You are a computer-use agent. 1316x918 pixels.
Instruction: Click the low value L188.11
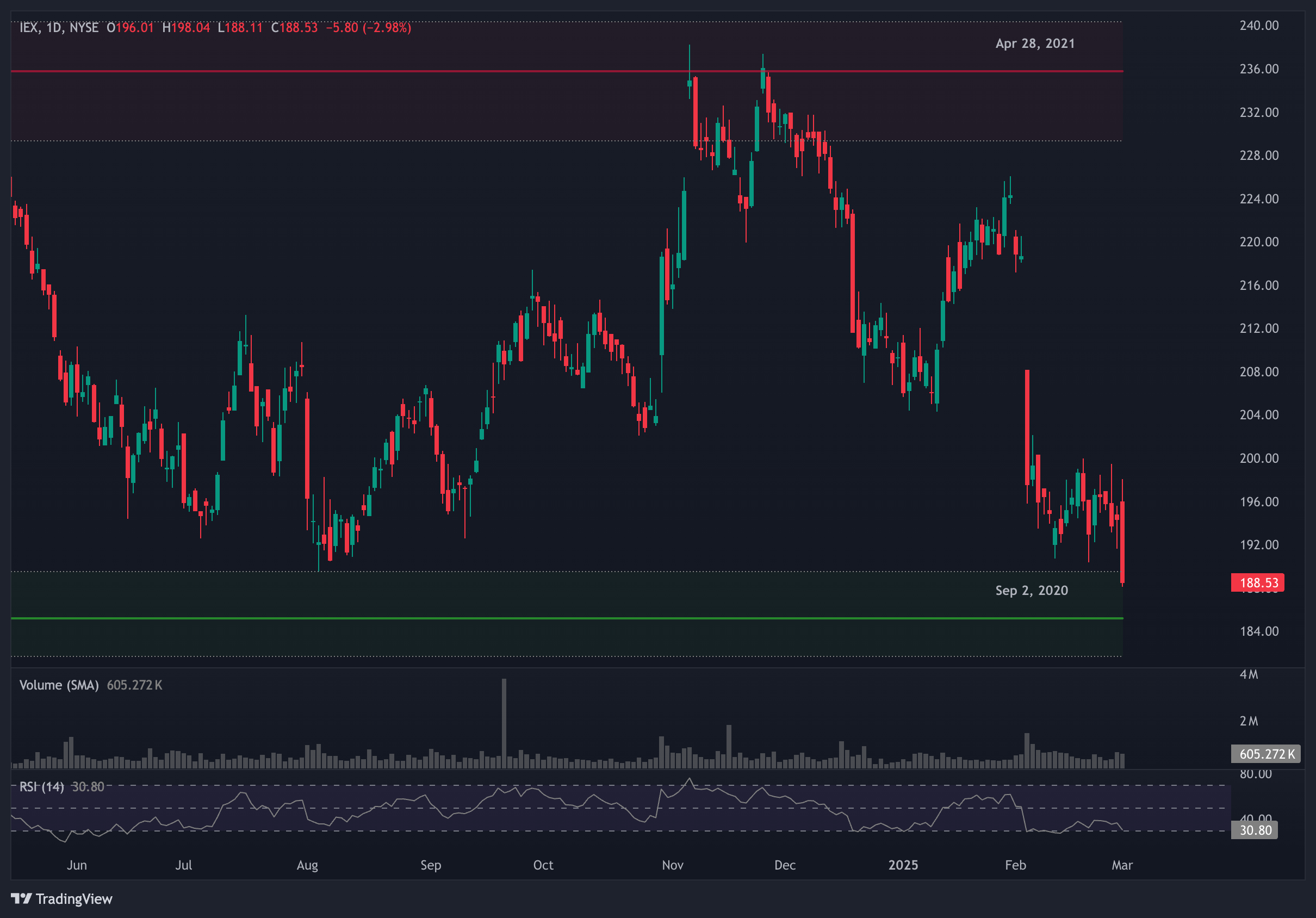(x=240, y=28)
